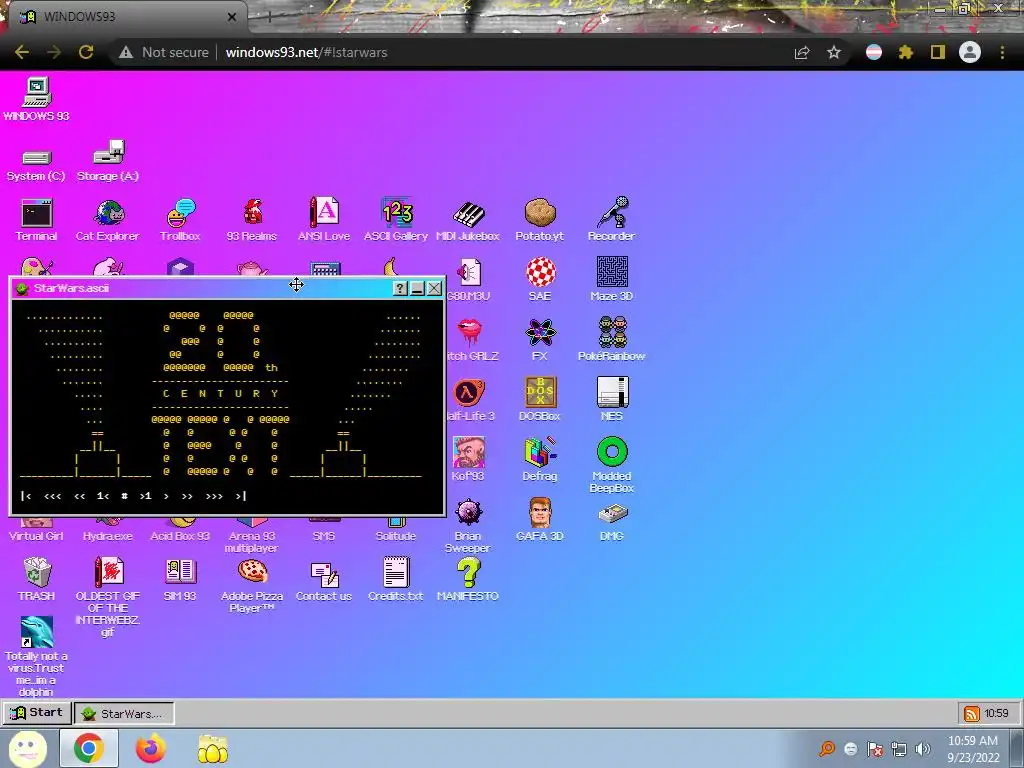Open the Contact us icon
Screen dimensions: 1024x768
(324, 575)
